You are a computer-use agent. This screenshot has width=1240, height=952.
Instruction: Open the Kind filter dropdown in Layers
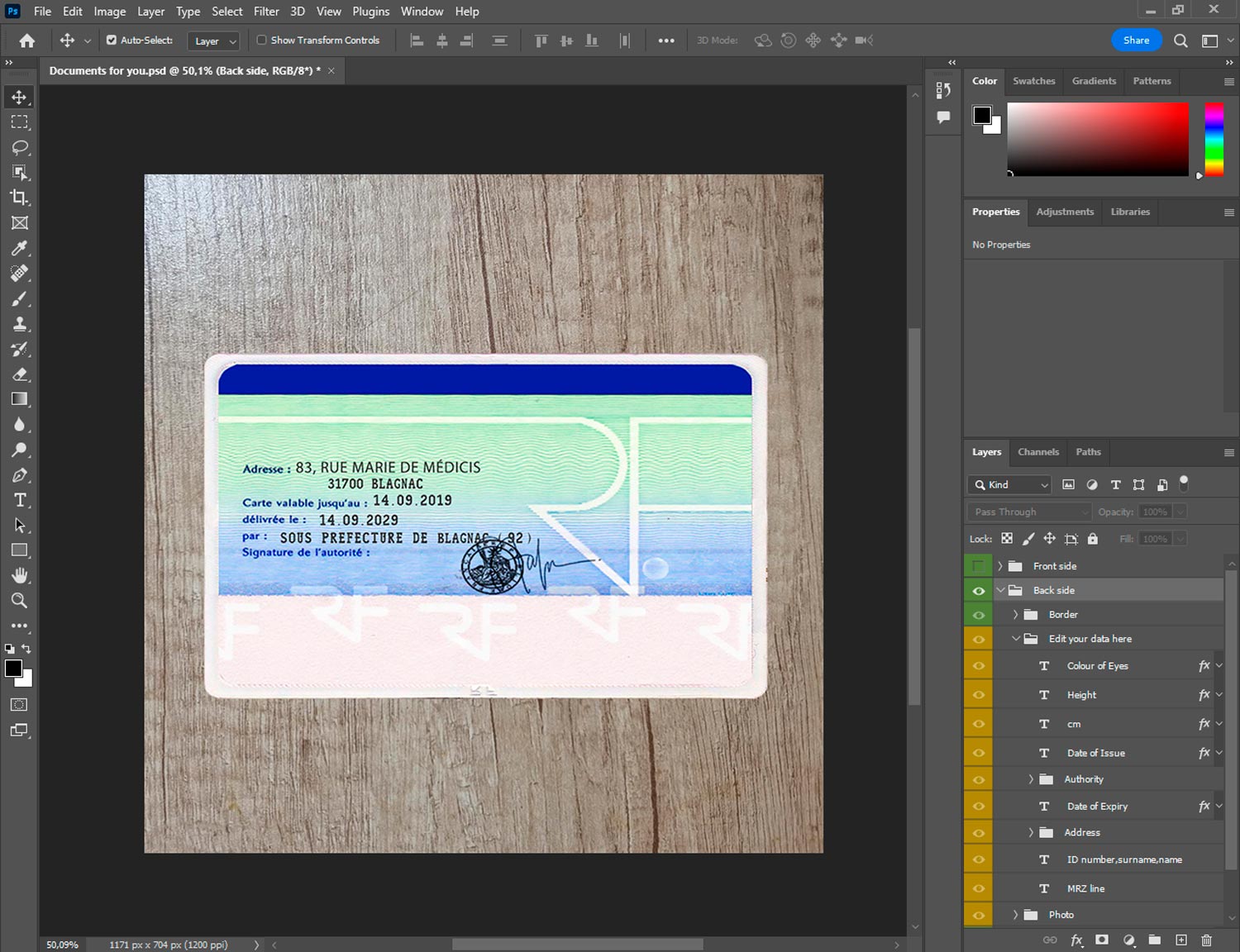pos(1009,485)
